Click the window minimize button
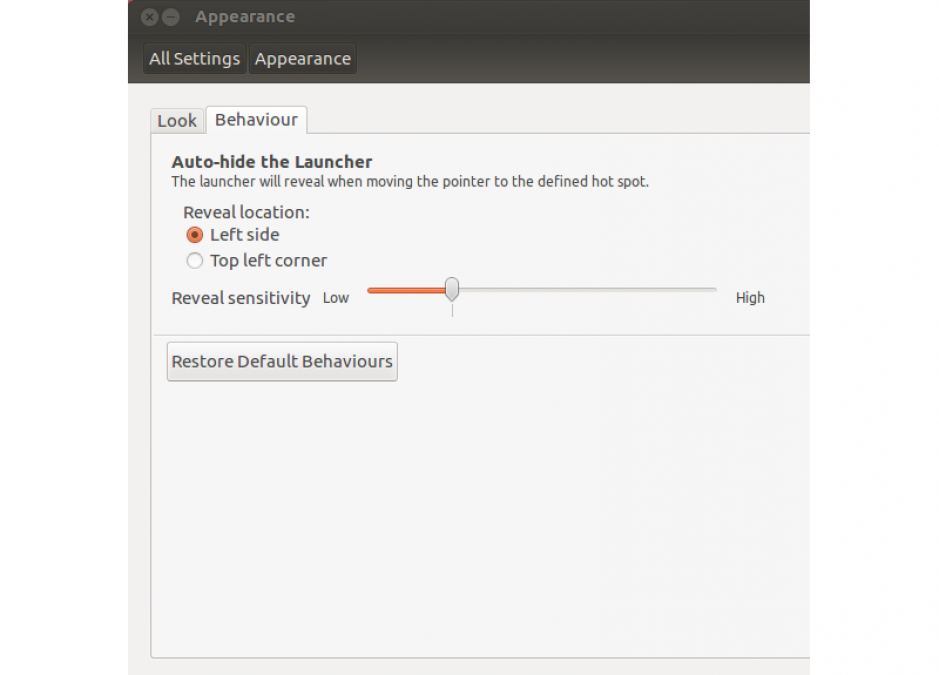Viewport: 939px width, 675px height. point(171,17)
